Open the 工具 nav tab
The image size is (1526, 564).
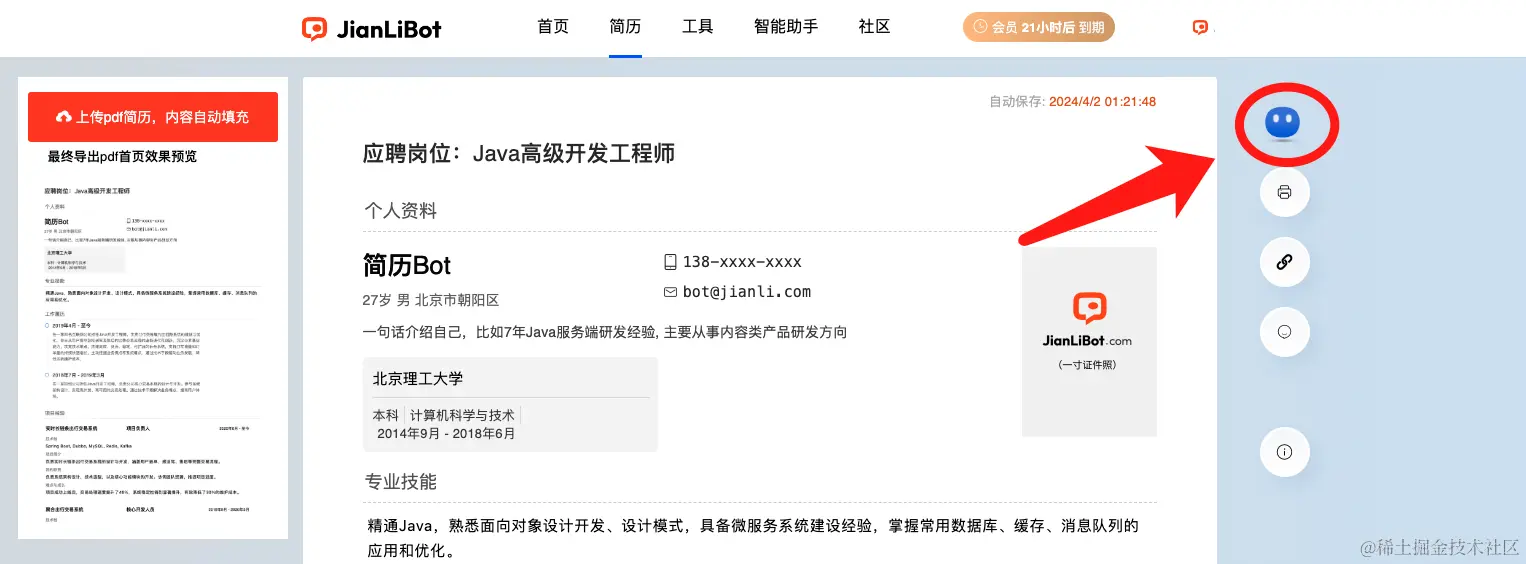pos(698,27)
